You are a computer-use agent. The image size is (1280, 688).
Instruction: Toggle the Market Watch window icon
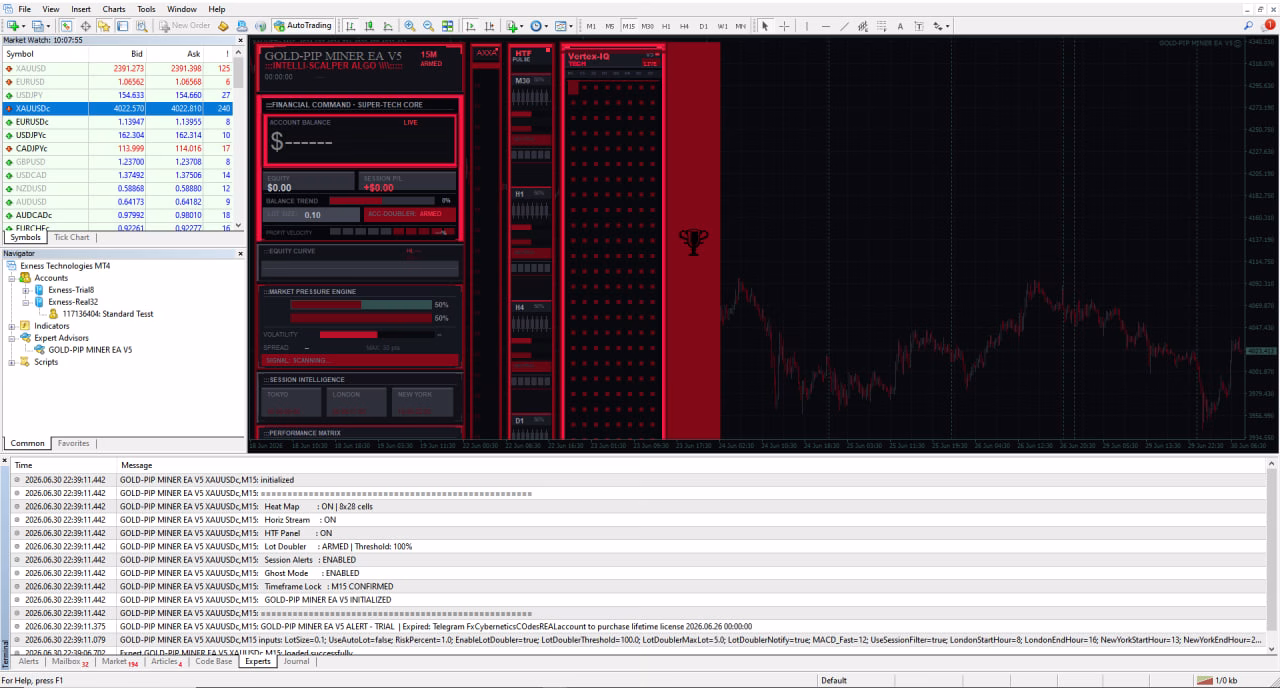[x=66, y=25]
